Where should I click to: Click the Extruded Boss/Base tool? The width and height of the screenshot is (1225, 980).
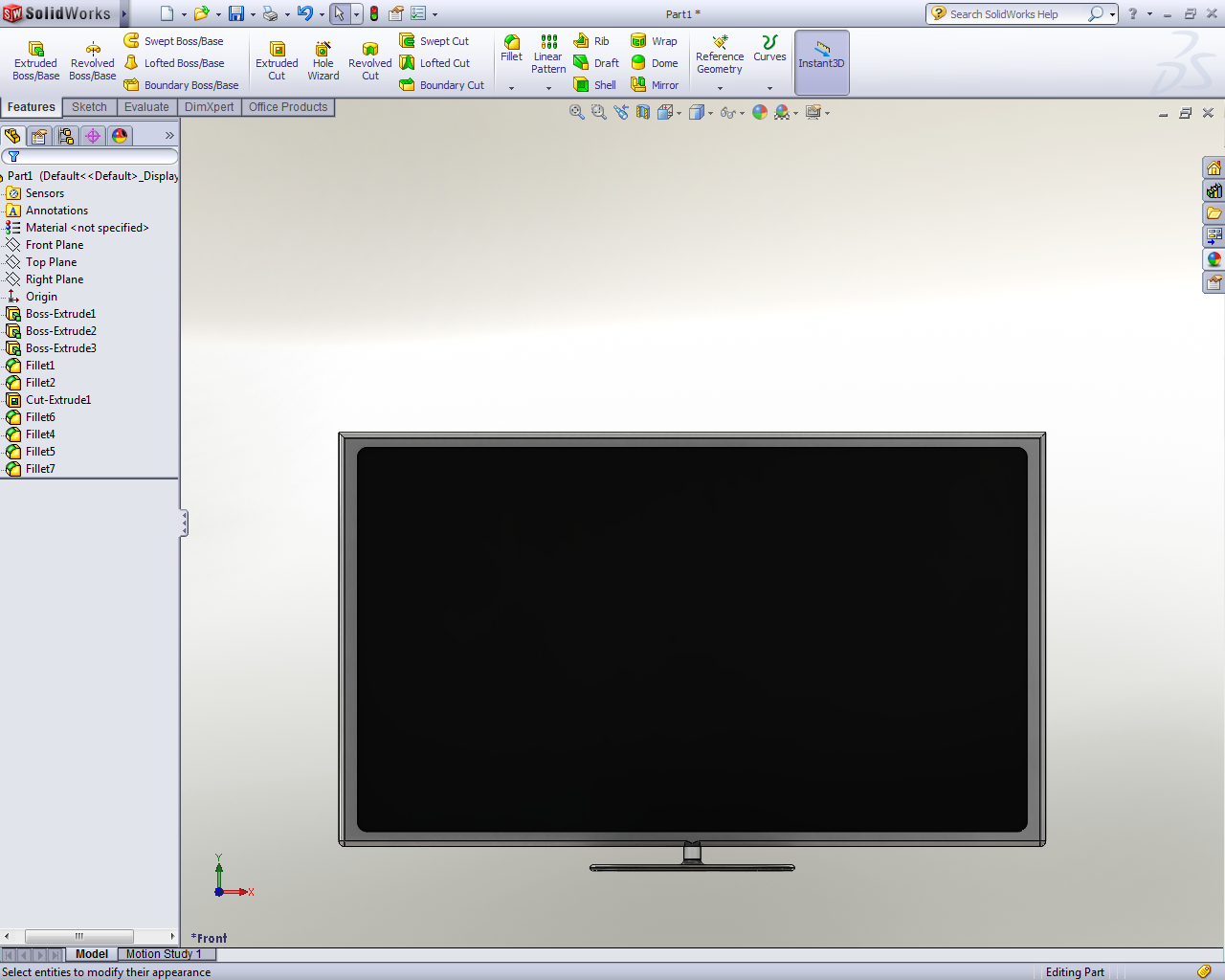[35, 60]
